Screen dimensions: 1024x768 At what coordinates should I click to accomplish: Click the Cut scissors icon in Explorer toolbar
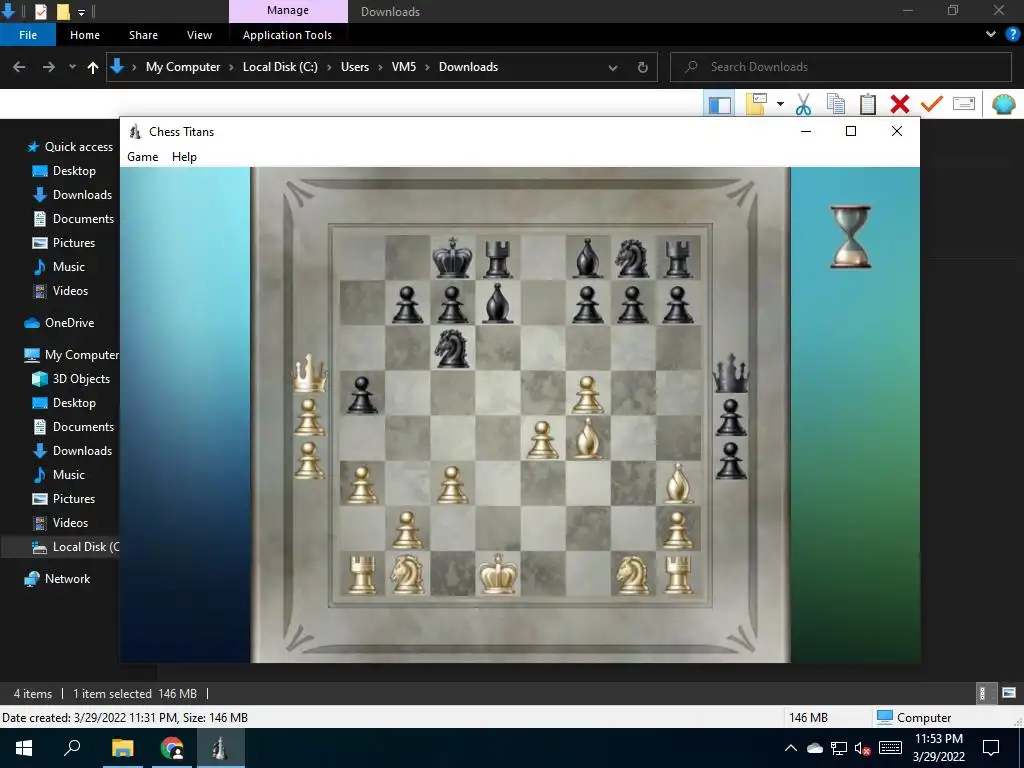(803, 104)
